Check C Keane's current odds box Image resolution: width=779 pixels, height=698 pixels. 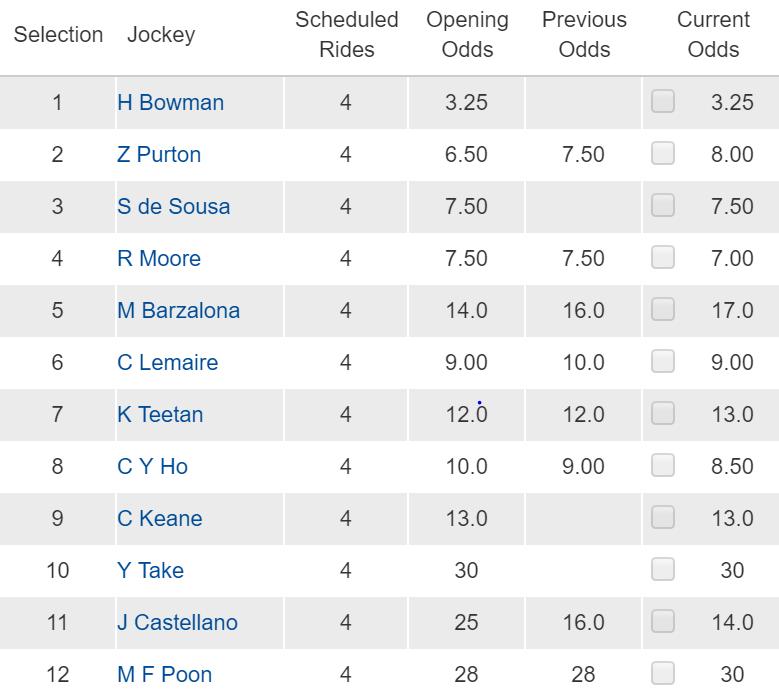coord(663,517)
